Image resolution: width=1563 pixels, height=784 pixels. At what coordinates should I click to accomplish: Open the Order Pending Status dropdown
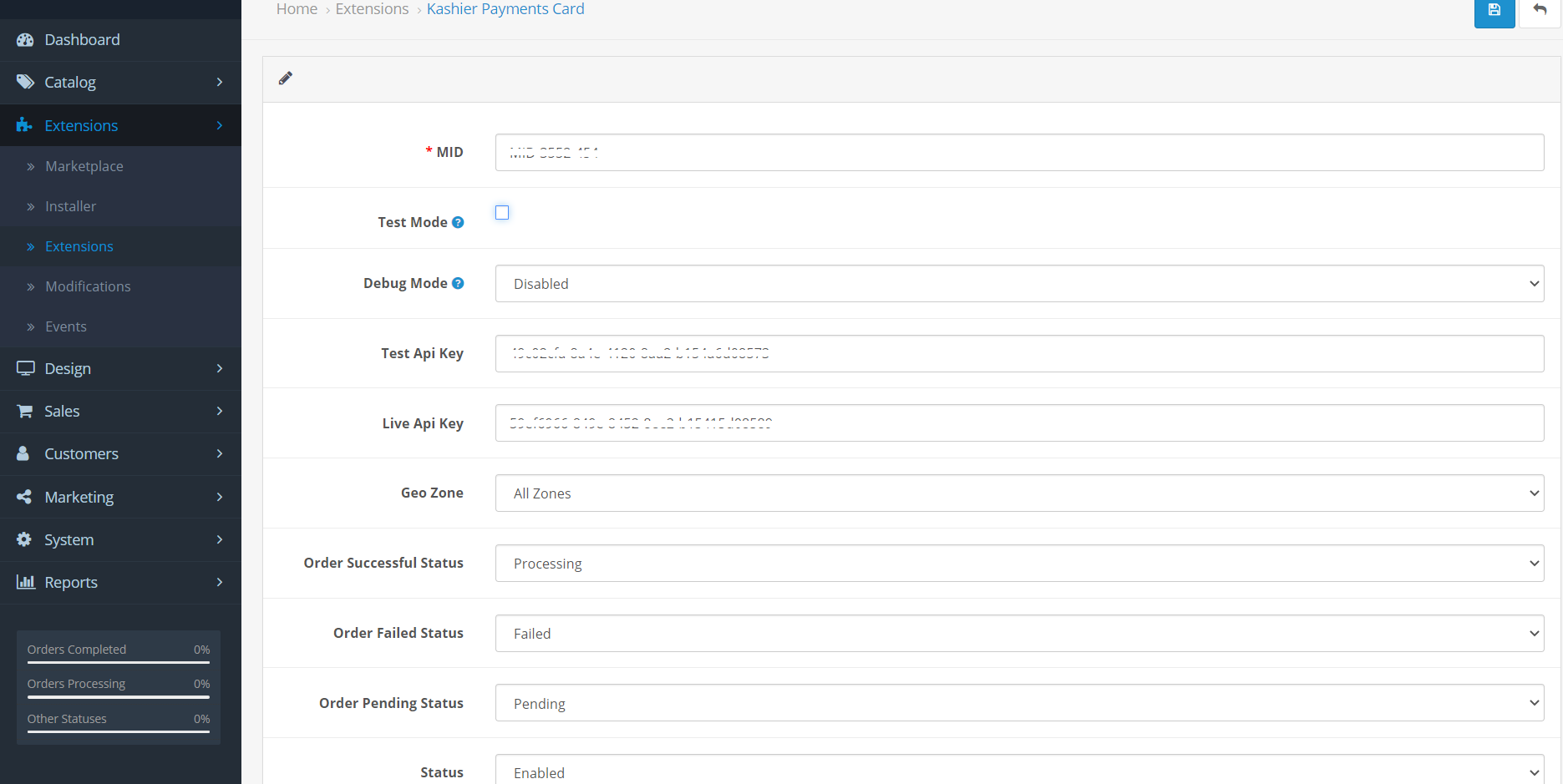(1019, 703)
